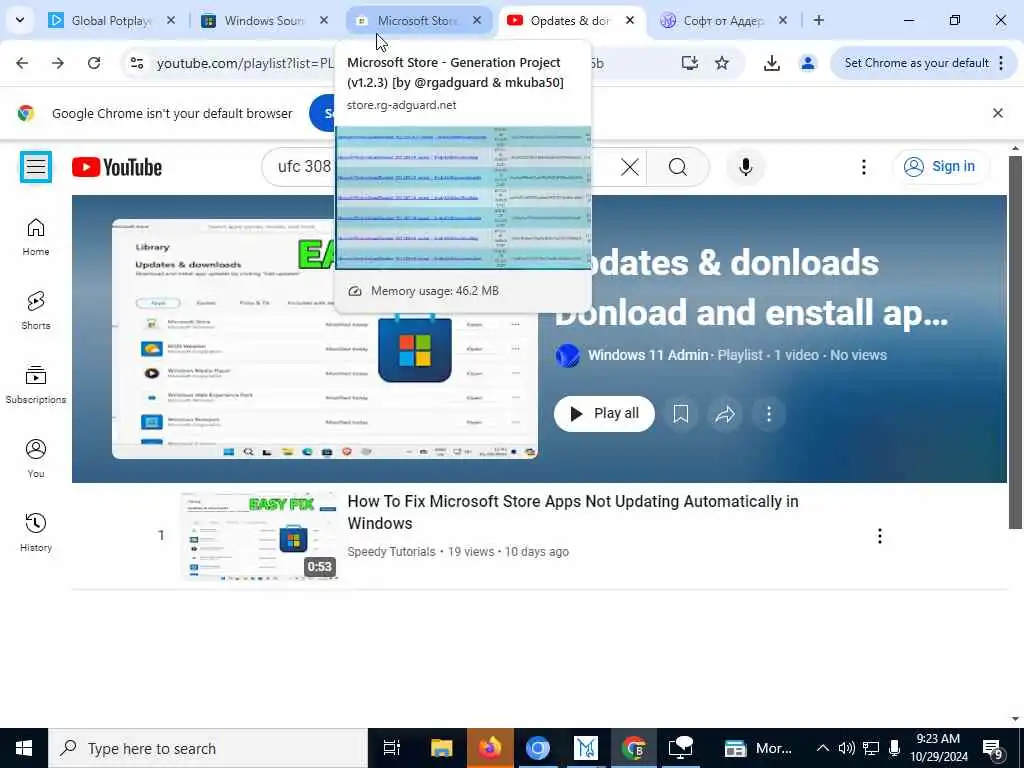Open YouTube settings three-dot menu

[x=863, y=167]
